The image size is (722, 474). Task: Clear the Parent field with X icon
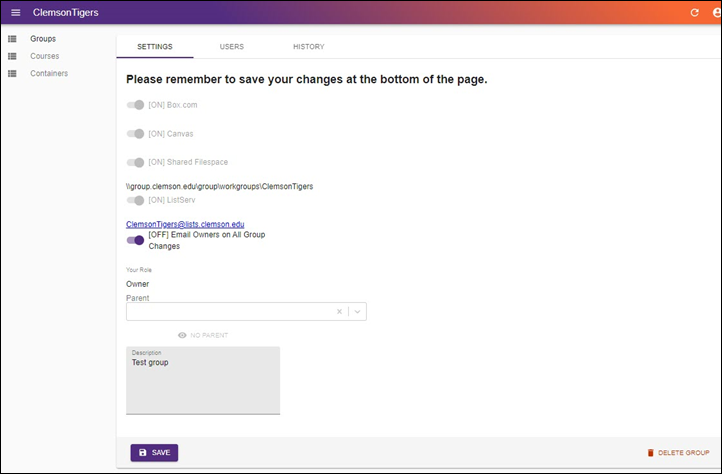click(339, 311)
